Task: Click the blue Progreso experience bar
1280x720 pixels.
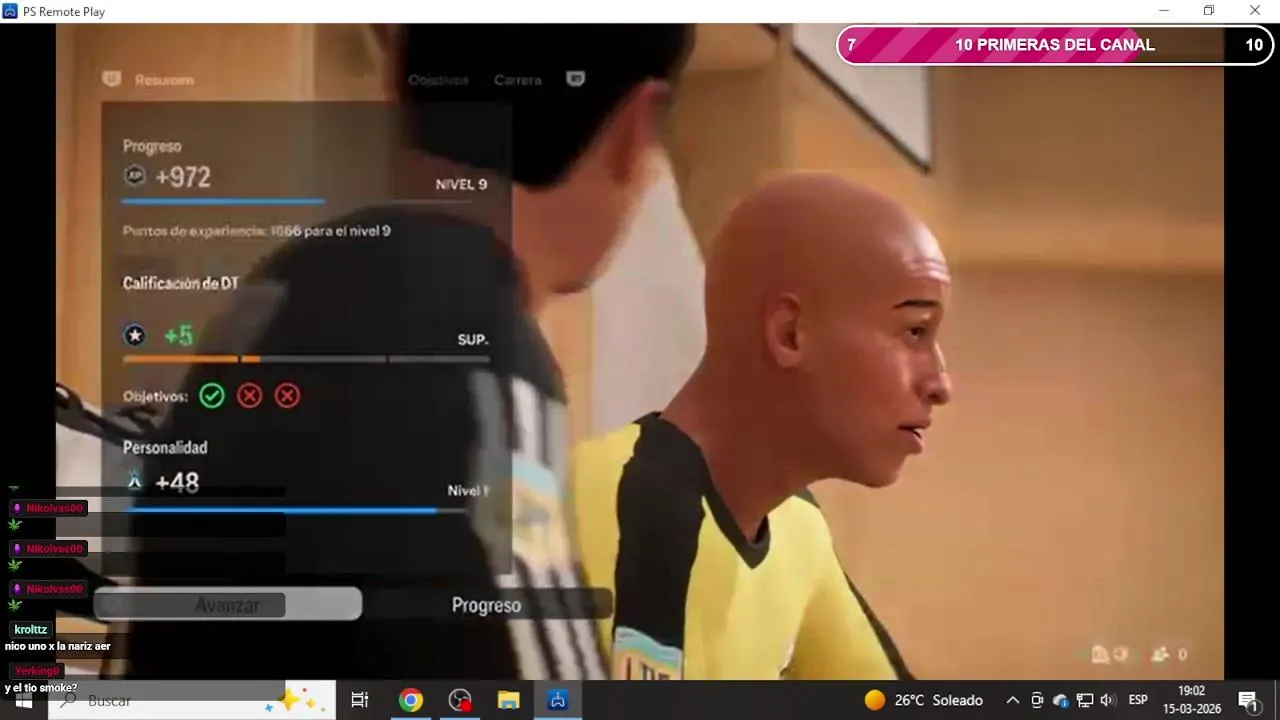Action: pos(296,201)
